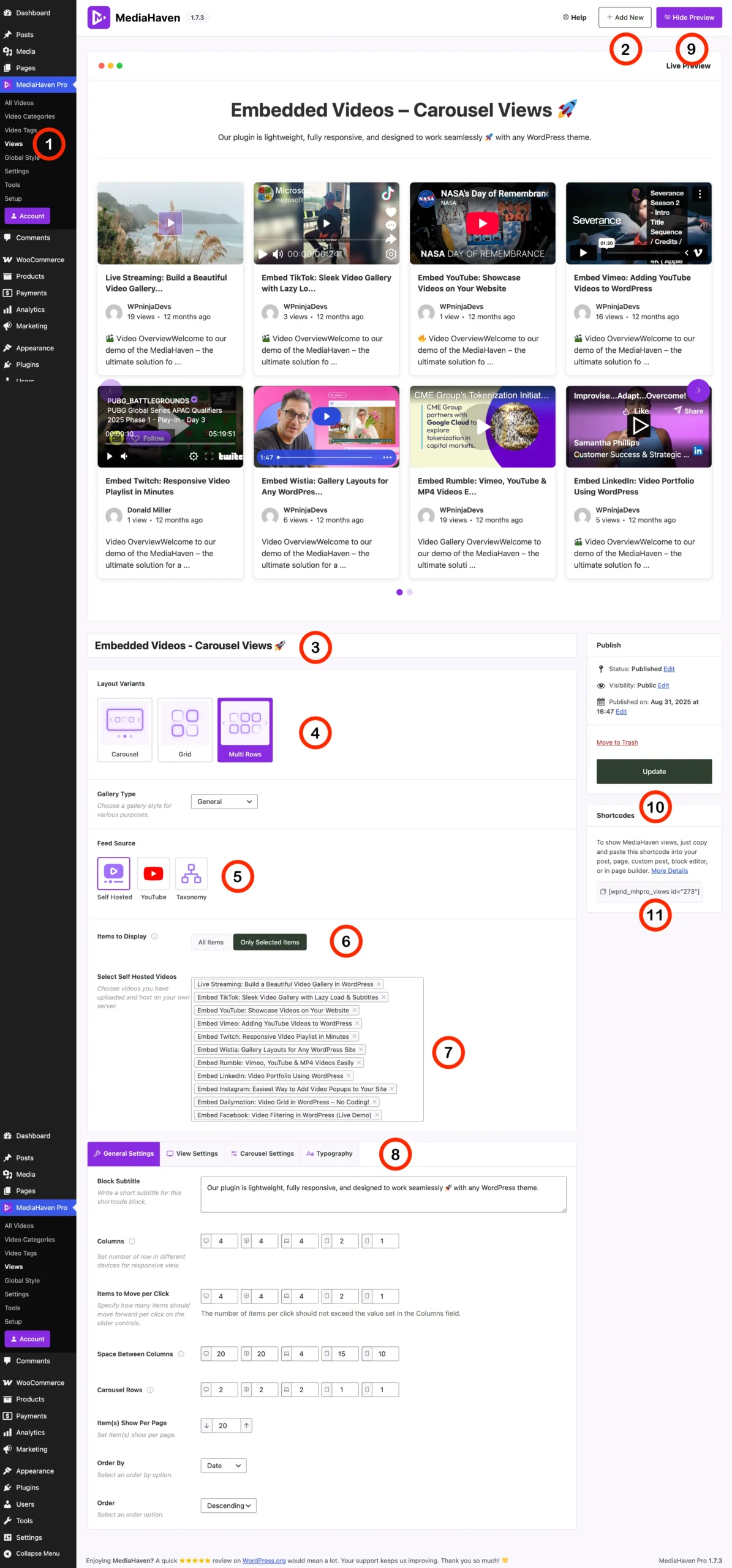The image size is (732, 1568).
Task: Open the Order Descending dropdown
Action: [228, 1506]
